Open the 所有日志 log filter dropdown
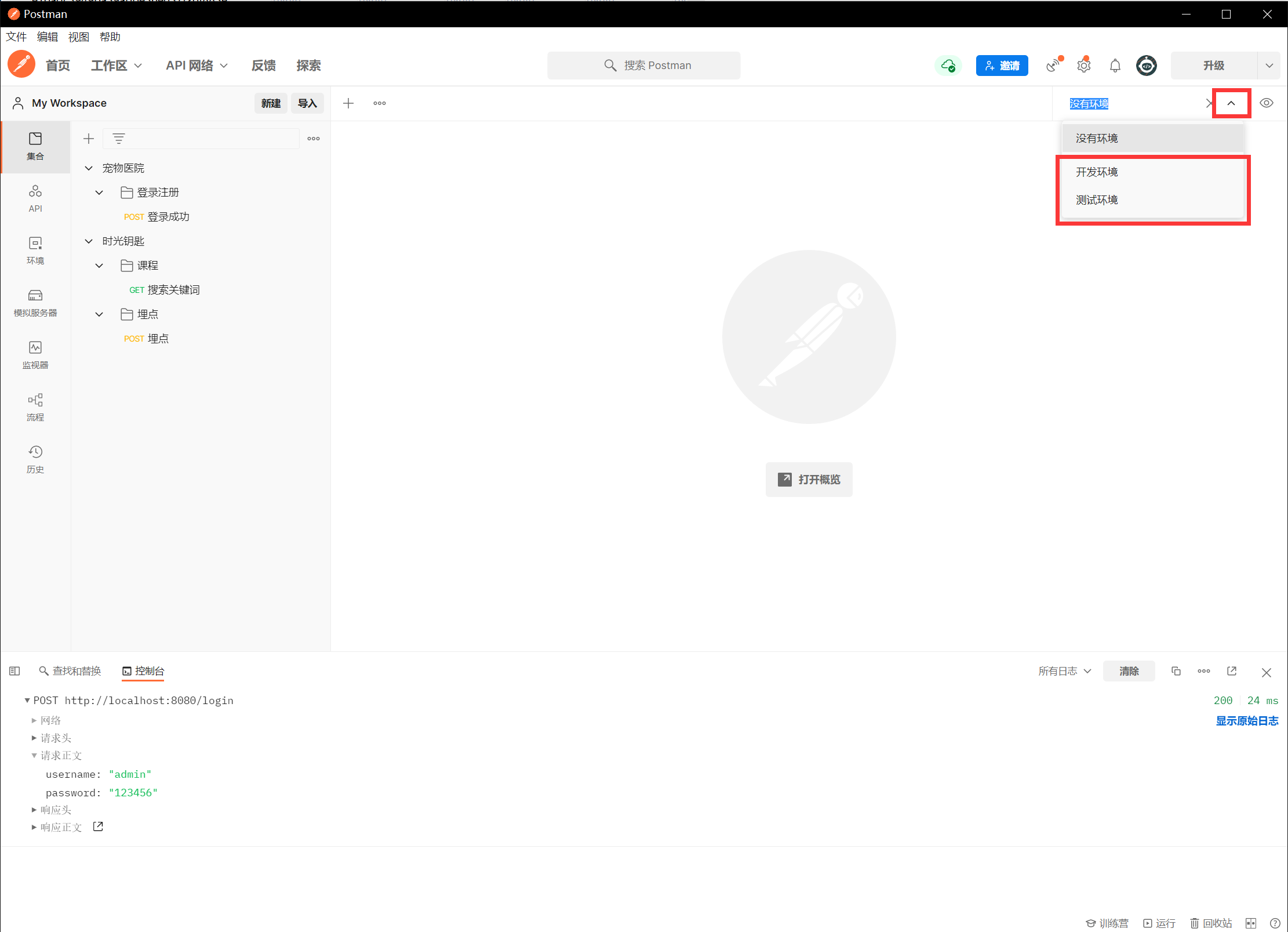This screenshot has width=1288, height=932. [1064, 671]
